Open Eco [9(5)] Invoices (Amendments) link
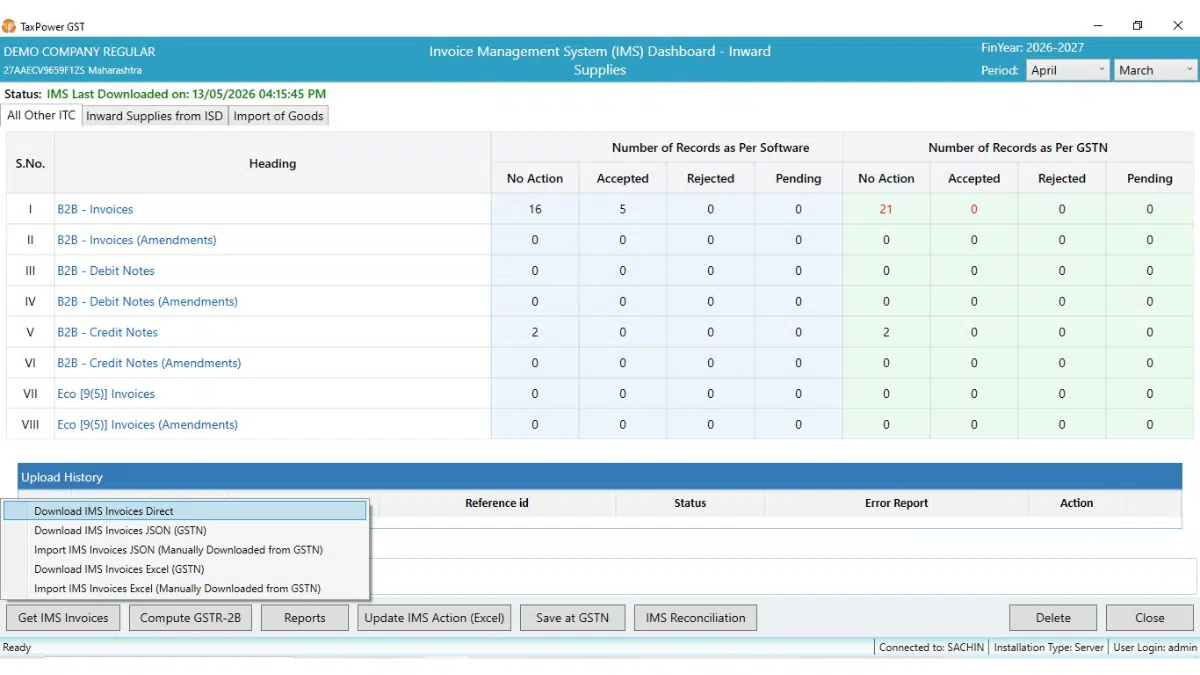The height and width of the screenshot is (675, 1200). [147, 425]
